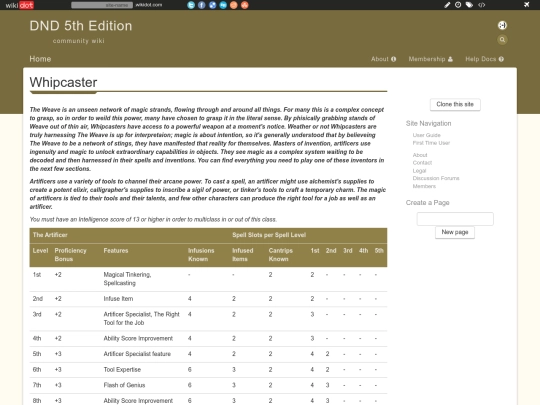
Task: Open the page tags icon
Action: (469, 5)
